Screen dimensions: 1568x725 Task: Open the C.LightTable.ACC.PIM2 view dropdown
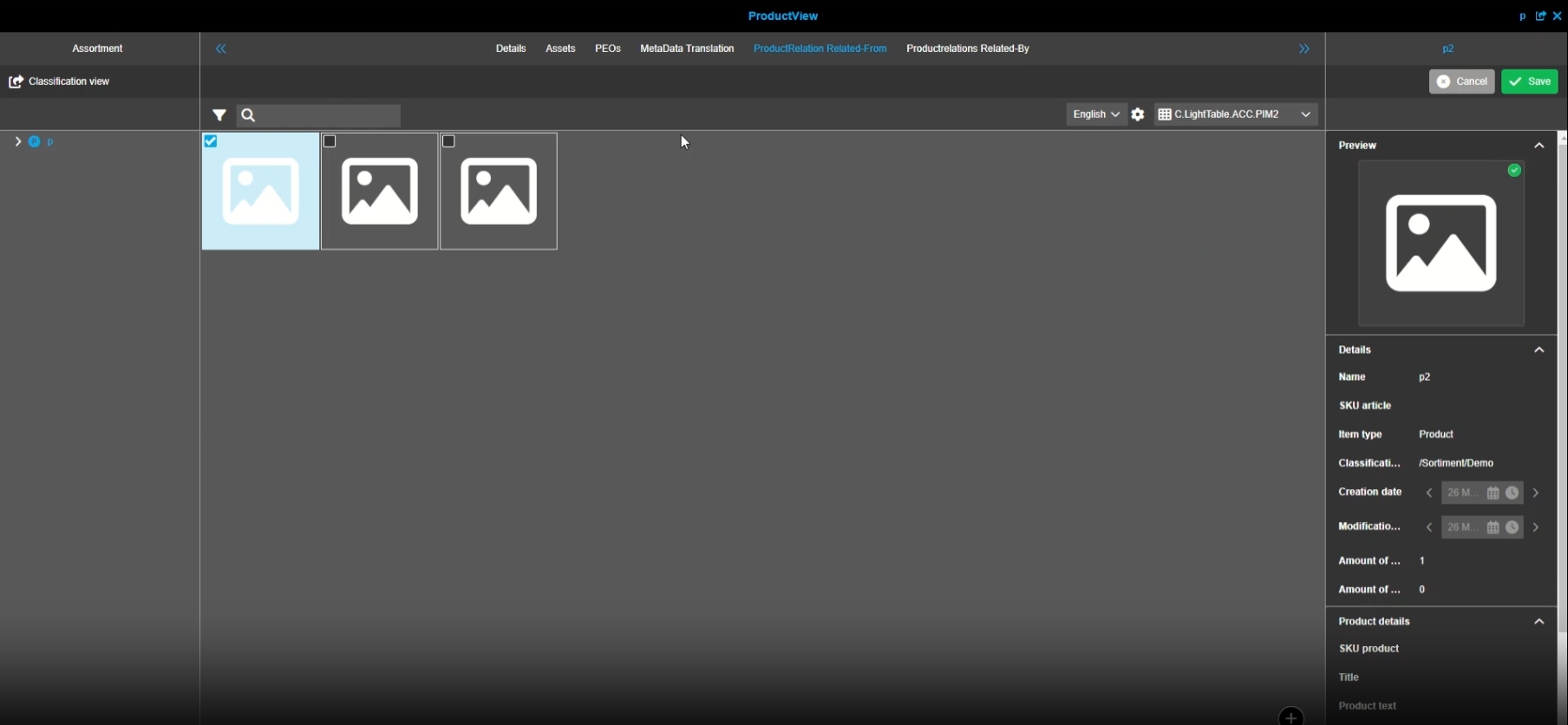1236,114
